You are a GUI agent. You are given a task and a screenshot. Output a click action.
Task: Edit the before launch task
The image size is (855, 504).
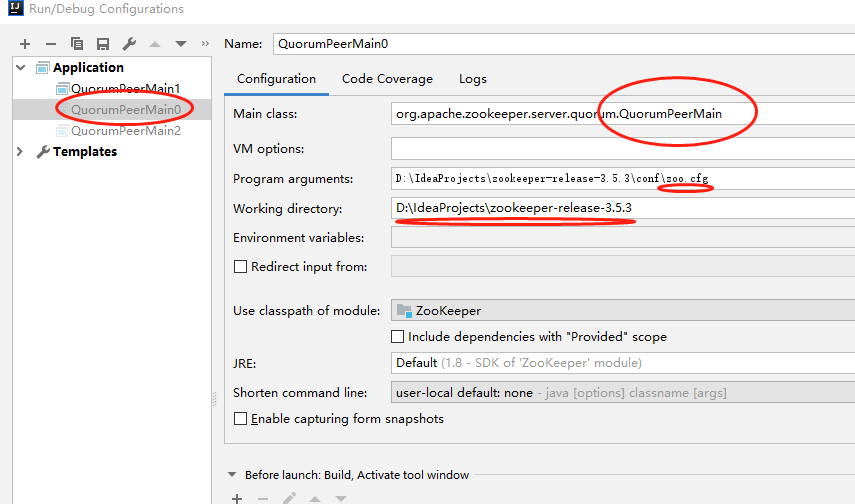289,499
